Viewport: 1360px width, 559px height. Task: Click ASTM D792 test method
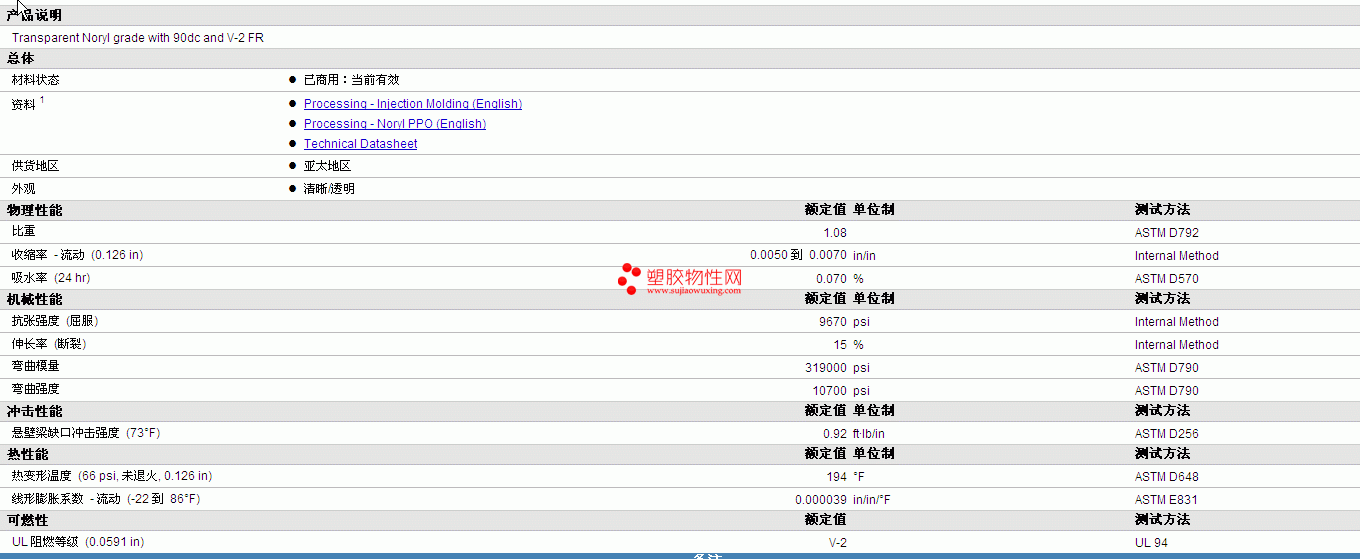pos(1166,233)
